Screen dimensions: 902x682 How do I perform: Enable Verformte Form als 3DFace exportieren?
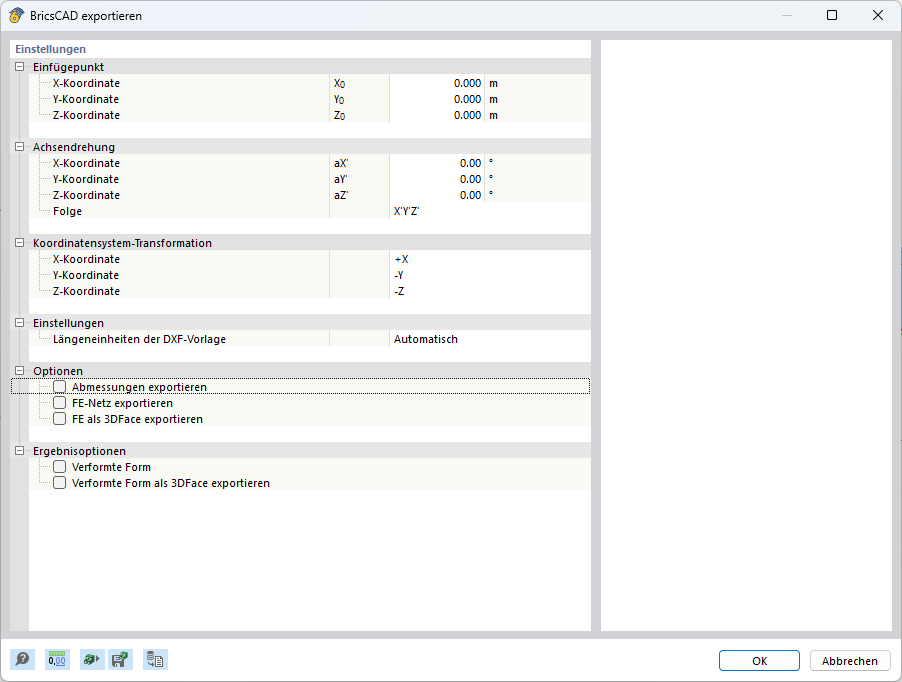click(x=58, y=483)
